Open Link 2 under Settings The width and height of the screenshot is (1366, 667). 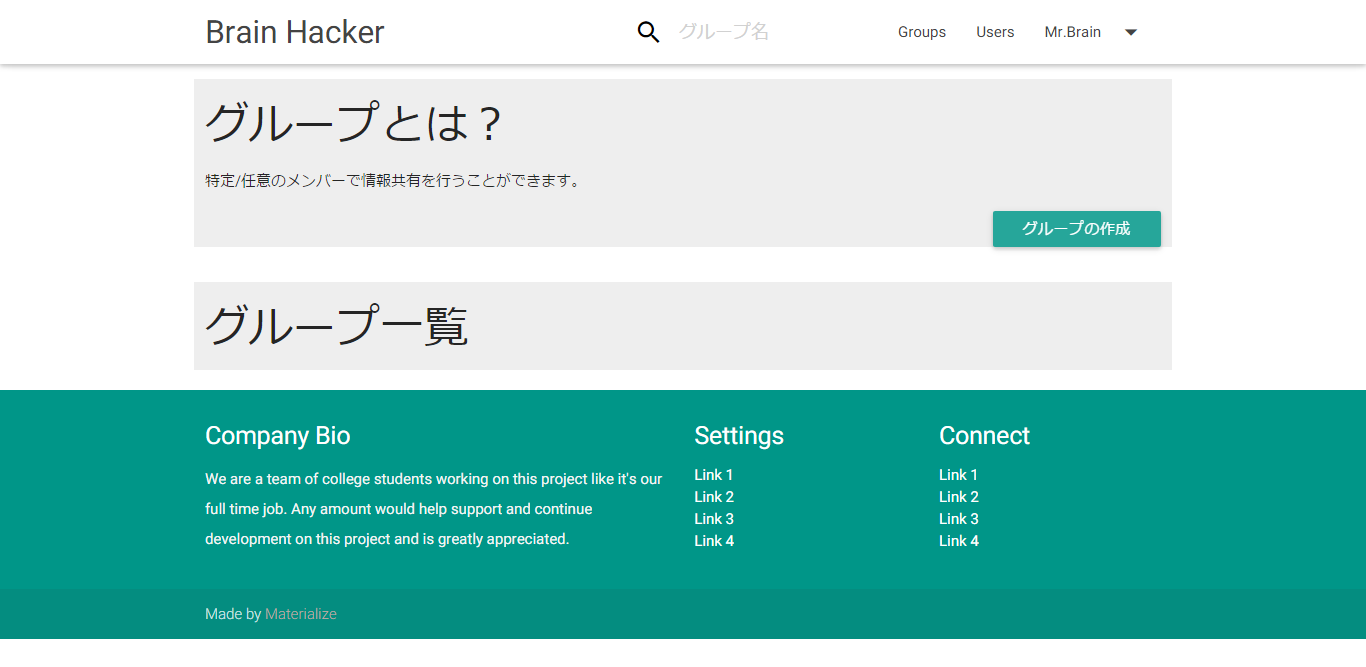(x=714, y=497)
